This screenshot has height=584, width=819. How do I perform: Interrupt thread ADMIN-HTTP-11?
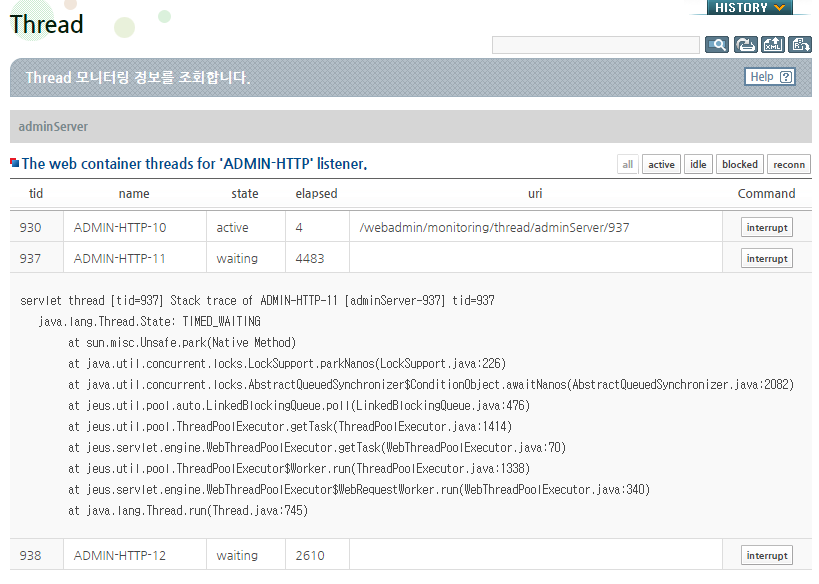pyautogui.click(x=767, y=259)
